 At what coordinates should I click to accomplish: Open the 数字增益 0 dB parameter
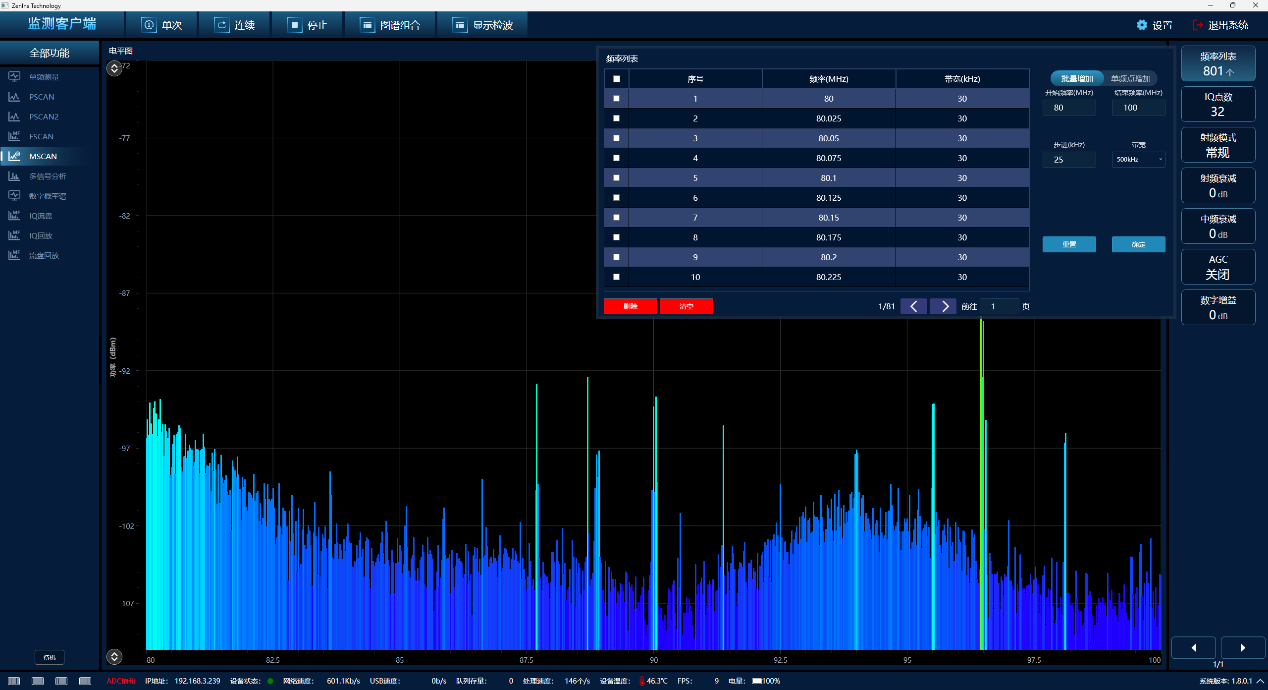1217,308
